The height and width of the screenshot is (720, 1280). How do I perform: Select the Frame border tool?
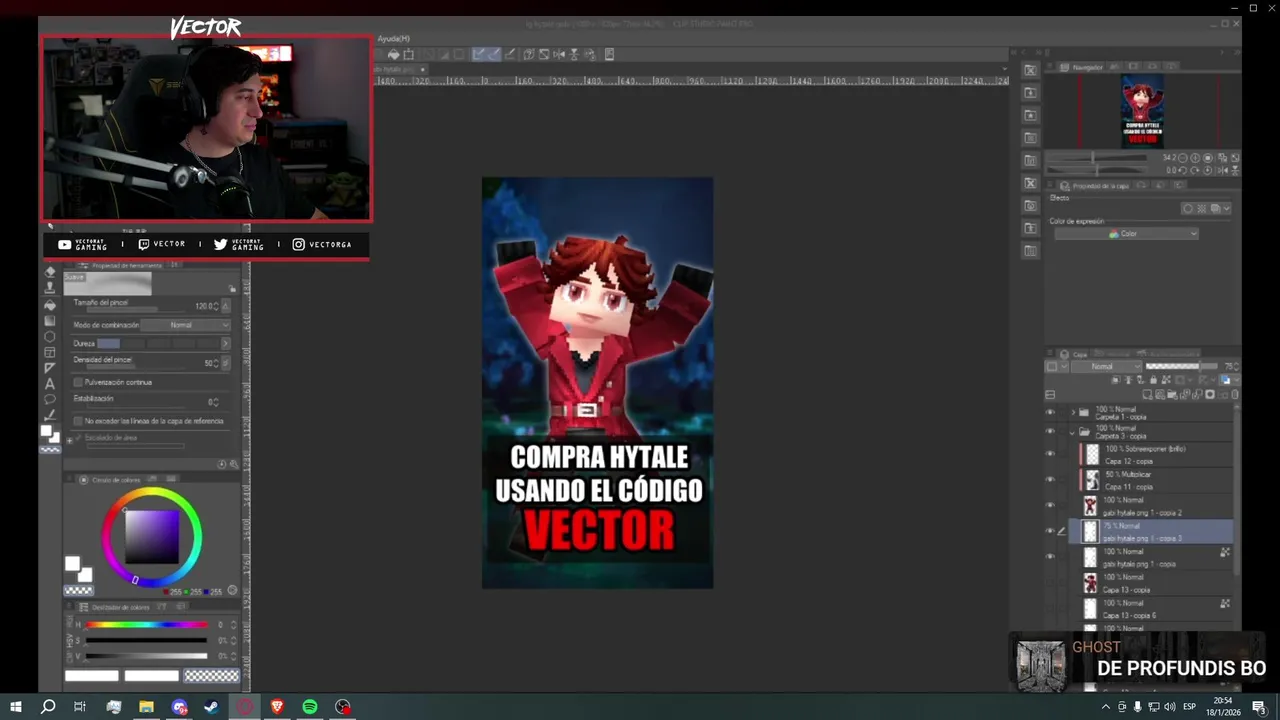tap(50, 352)
